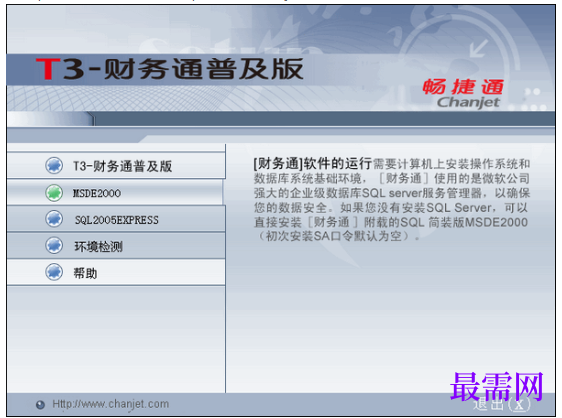
Task: Run the 环境检测 environment check
Action: [x=116, y=246]
